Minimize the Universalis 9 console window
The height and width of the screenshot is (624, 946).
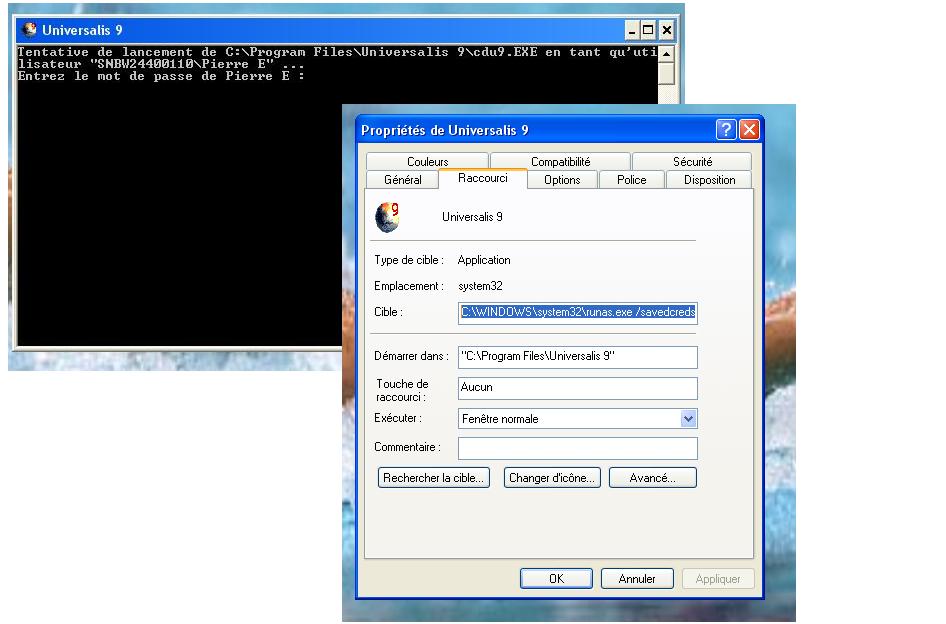[x=632, y=30]
